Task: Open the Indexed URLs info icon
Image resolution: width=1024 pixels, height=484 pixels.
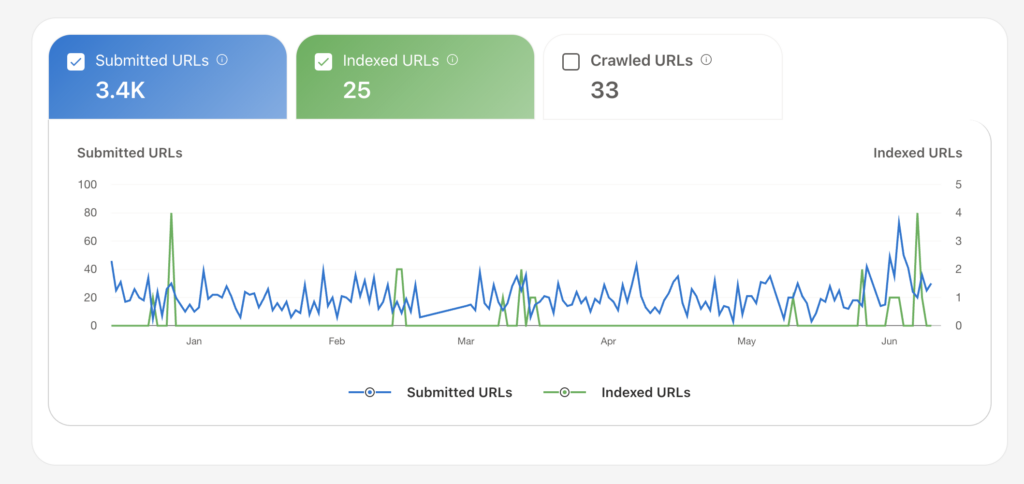Action: coord(453,59)
